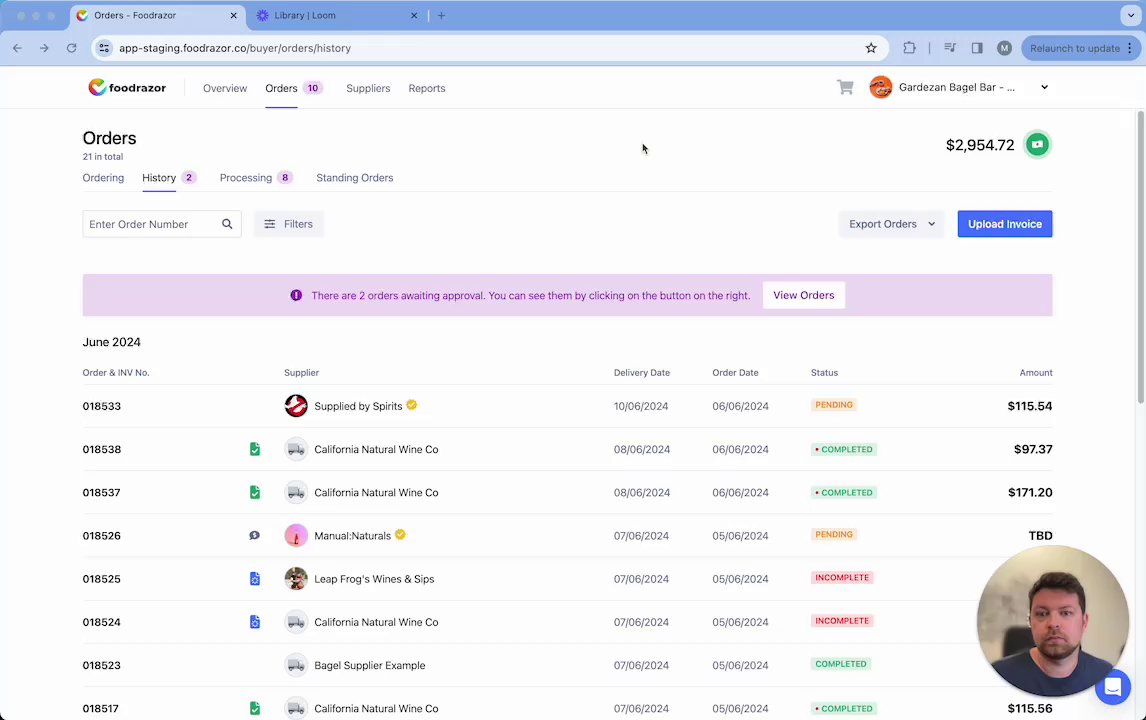View site information icon in address bar
Screen dimensions: 1146x720
[x=105, y=48]
